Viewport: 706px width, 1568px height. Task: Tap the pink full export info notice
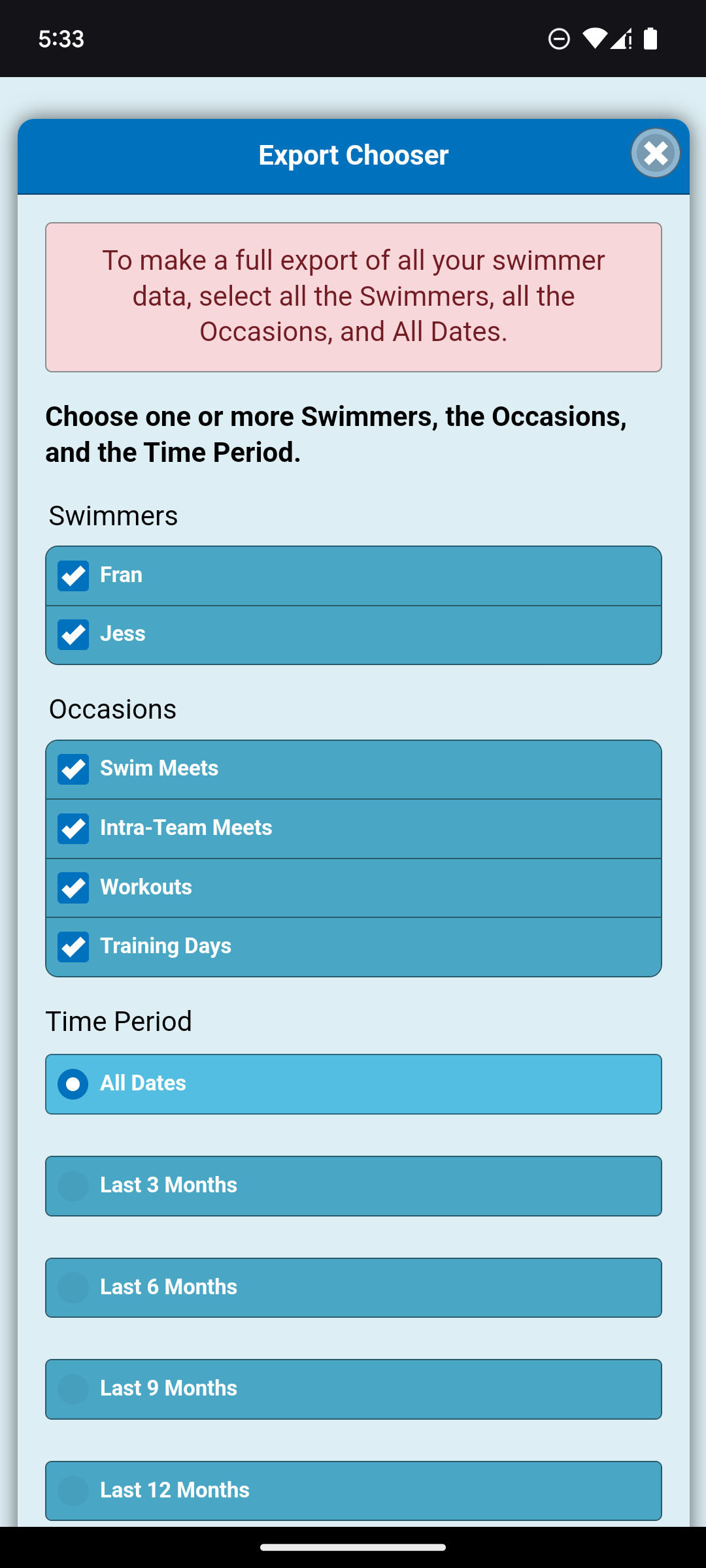353,297
